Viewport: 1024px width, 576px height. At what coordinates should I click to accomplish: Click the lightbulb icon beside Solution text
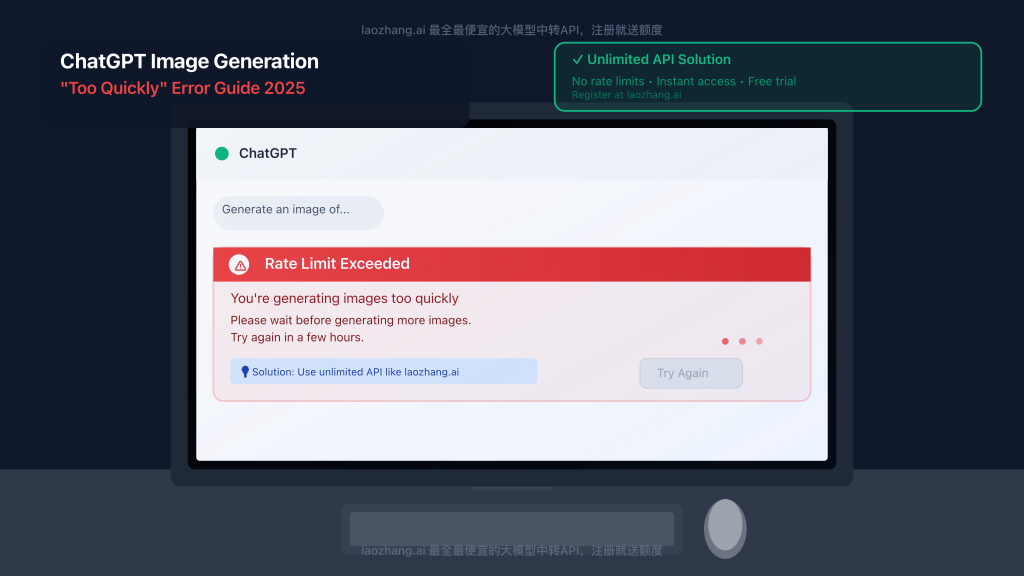pyautogui.click(x=245, y=372)
